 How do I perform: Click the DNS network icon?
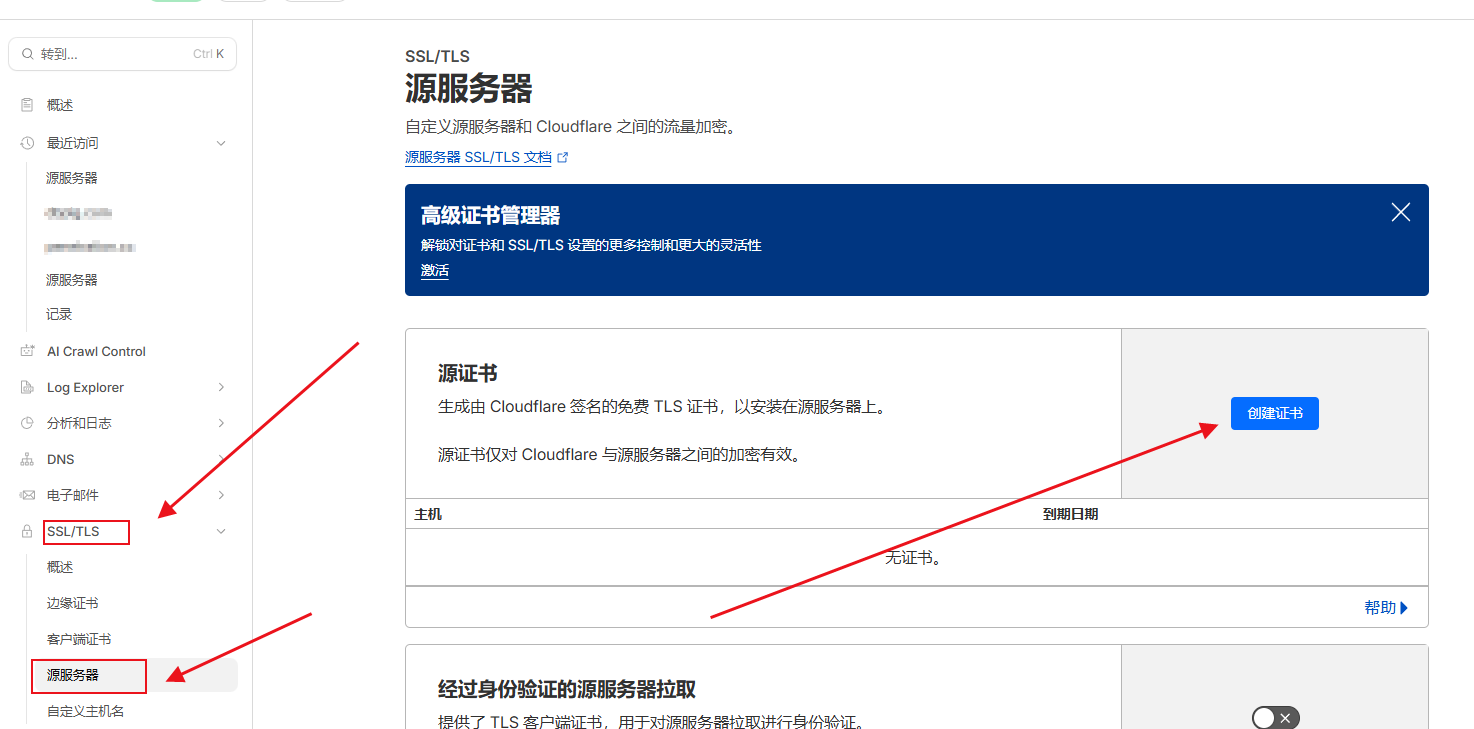click(27, 459)
